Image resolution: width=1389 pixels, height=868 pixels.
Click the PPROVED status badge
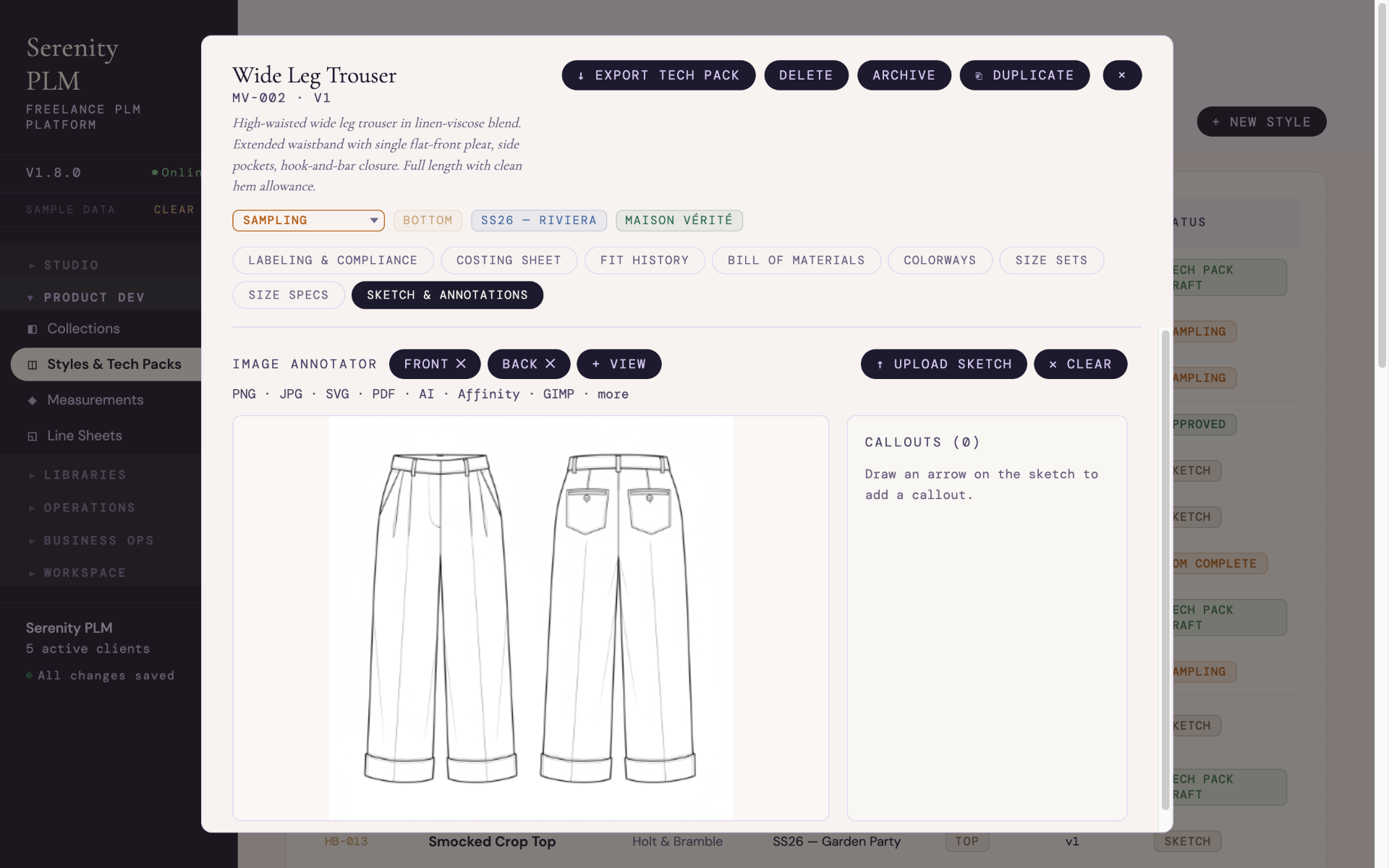(x=1204, y=425)
